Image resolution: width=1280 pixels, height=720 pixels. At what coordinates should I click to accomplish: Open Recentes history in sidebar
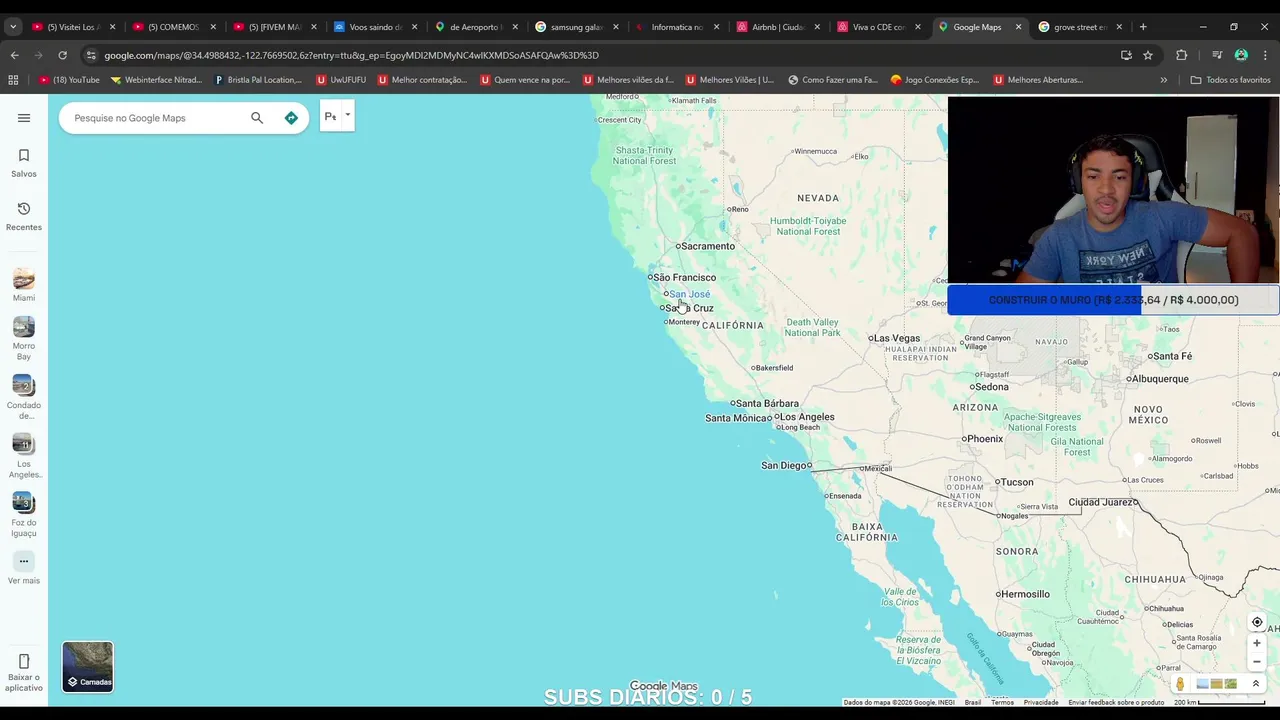click(24, 215)
